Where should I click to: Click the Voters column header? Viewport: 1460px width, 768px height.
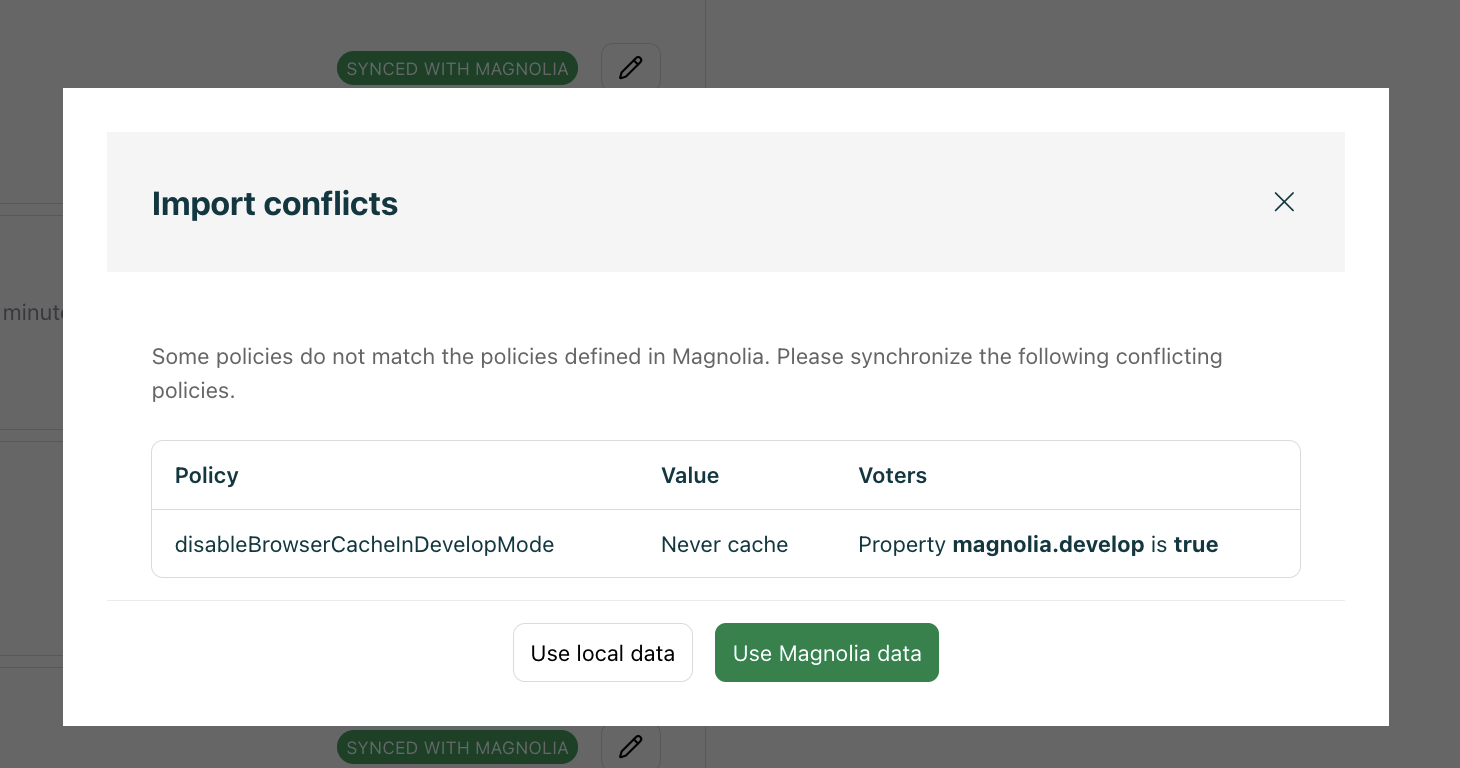point(893,475)
